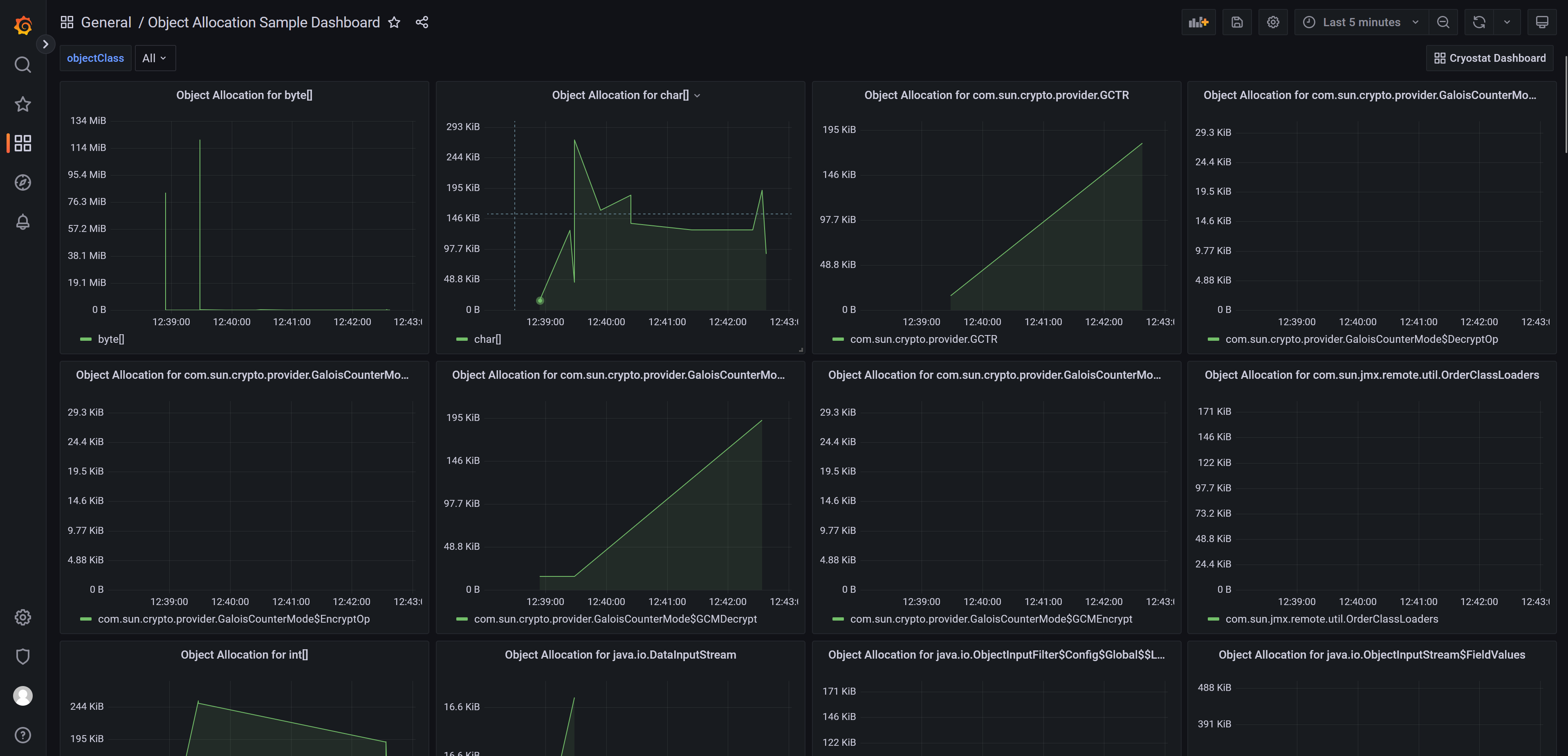
Task: Click the Save dashboard icon
Action: (x=1236, y=22)
